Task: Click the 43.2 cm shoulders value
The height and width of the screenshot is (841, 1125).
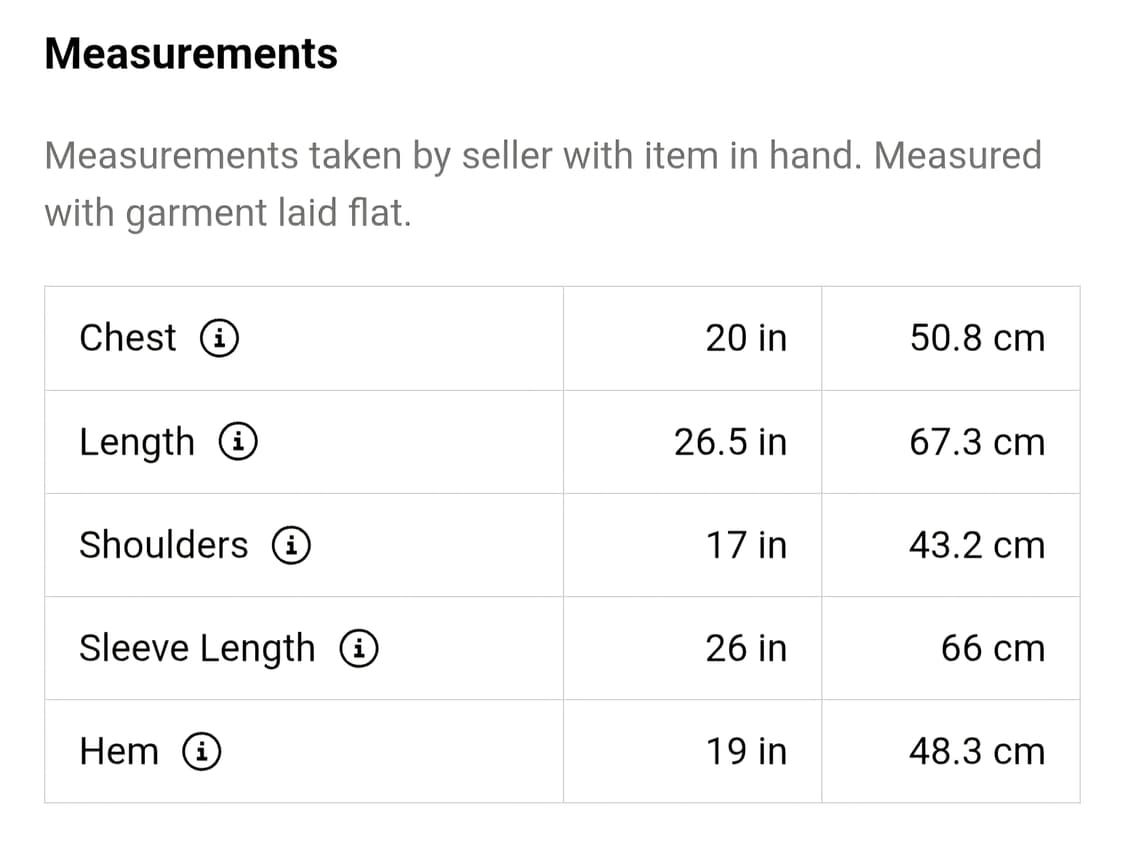Action: point(977,545)
